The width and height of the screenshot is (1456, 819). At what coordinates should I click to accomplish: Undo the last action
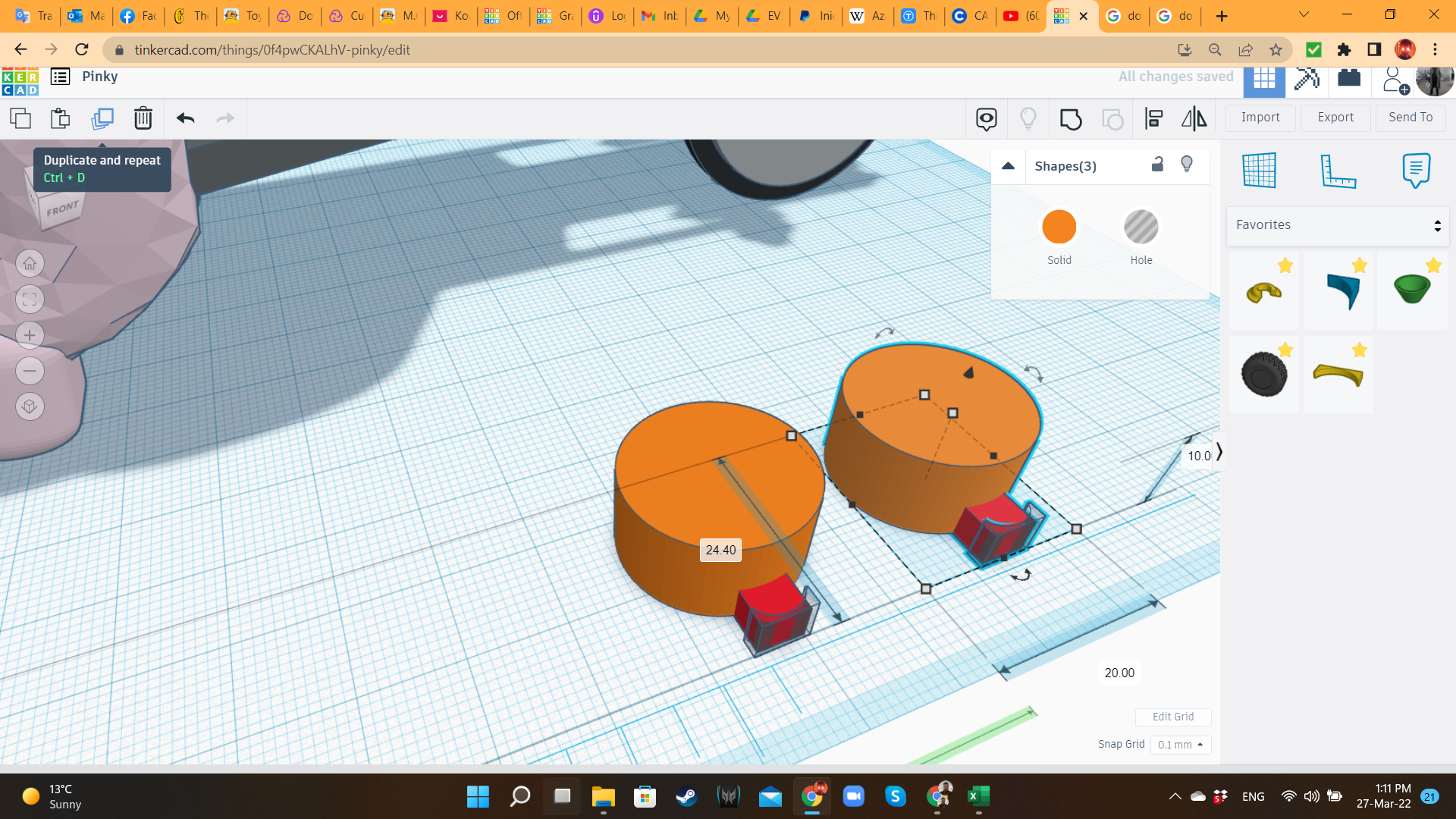[186, 118]
